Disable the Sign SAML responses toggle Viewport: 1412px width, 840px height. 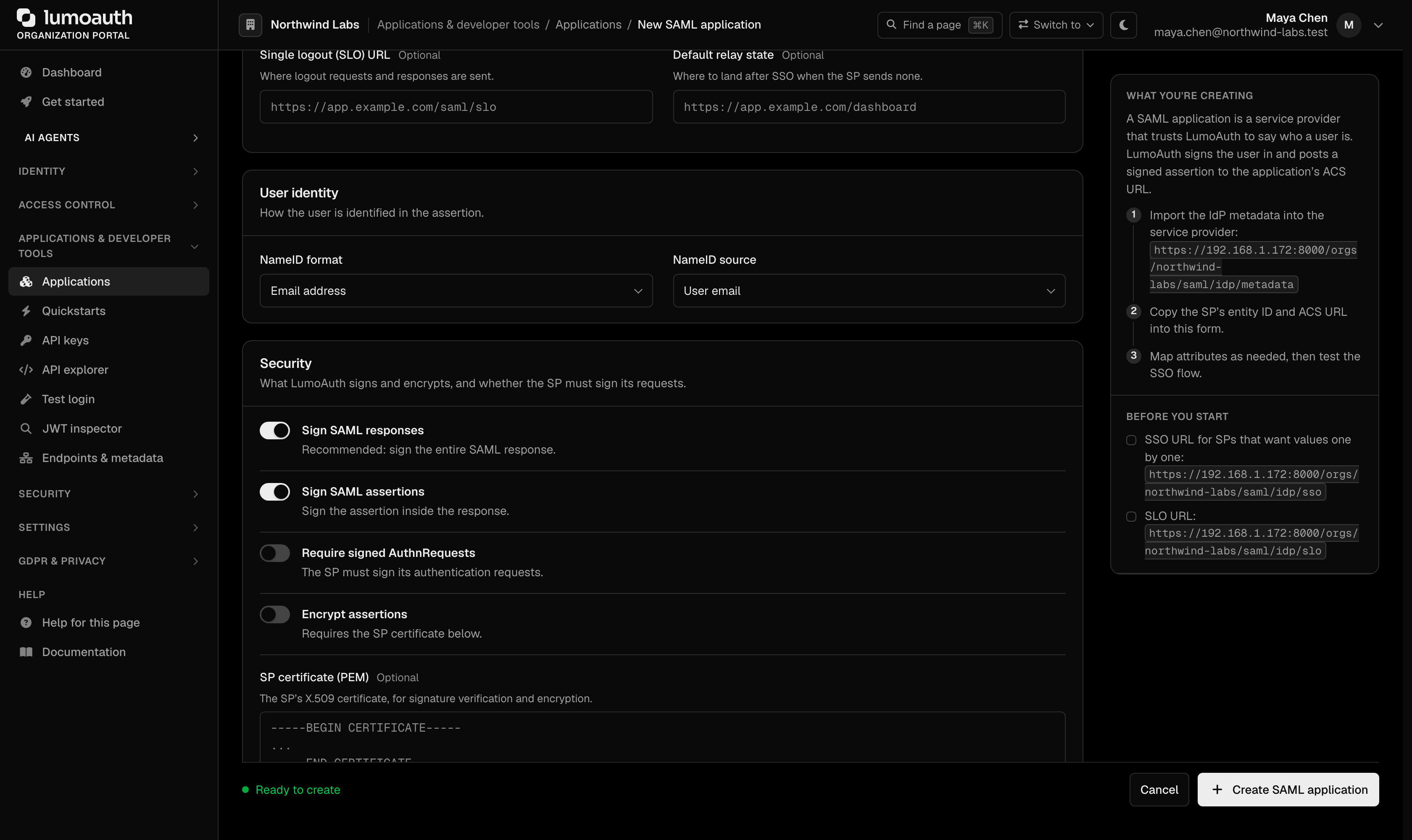click(x=275, y=431)
